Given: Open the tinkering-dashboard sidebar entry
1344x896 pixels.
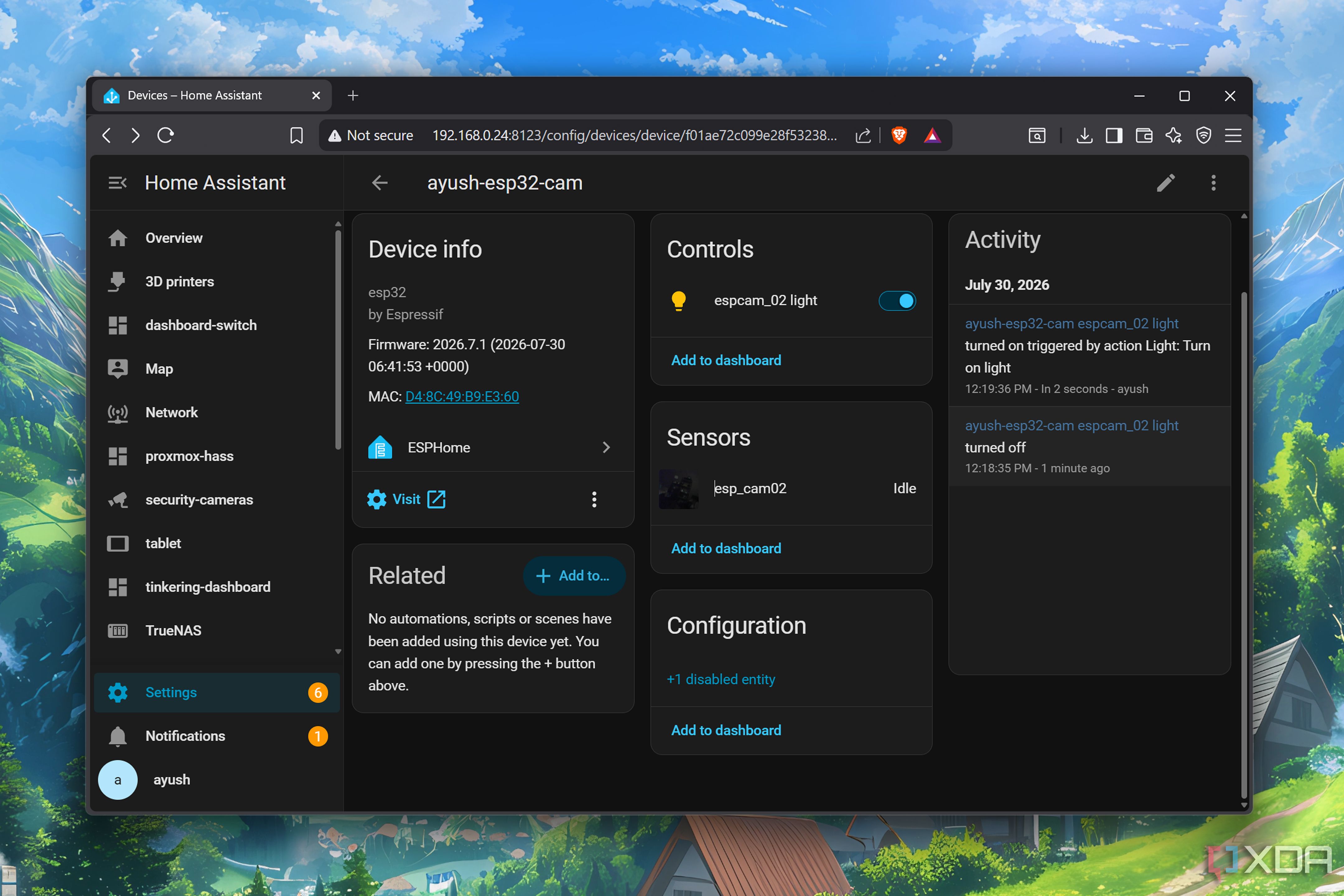Looking at the screenshot, I should [x=217, y=587].
